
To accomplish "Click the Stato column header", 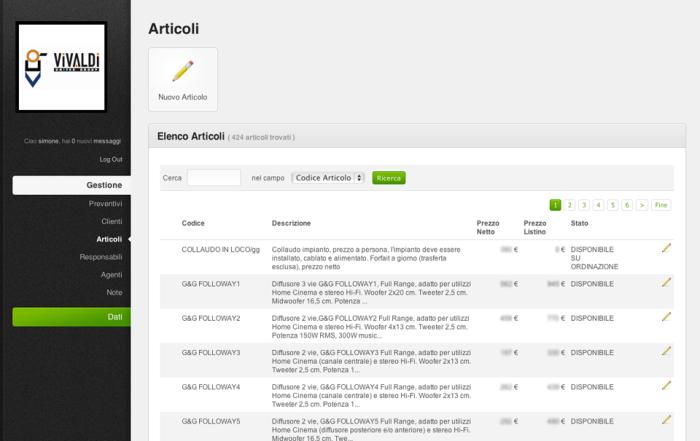I will [x=579, y=223].
